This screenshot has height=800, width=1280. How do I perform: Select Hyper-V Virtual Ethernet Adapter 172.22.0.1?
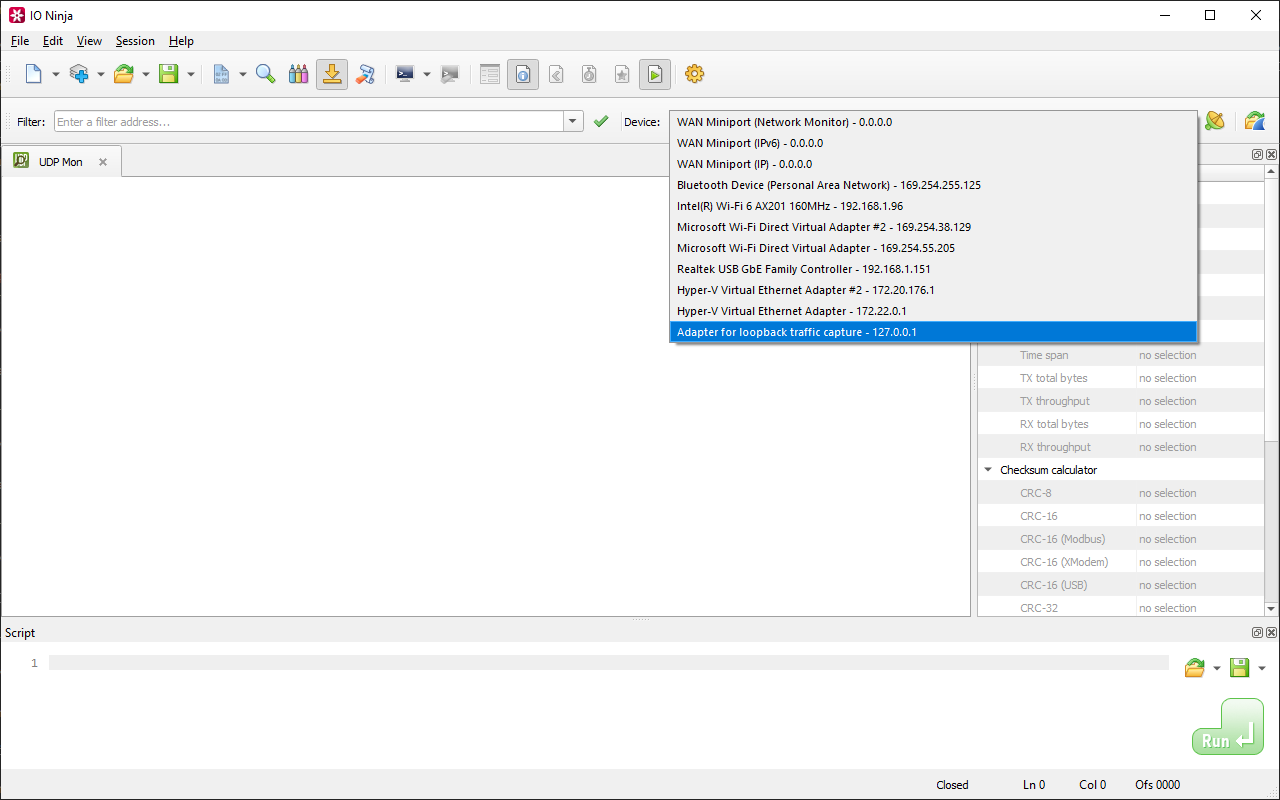coord(933,311)
